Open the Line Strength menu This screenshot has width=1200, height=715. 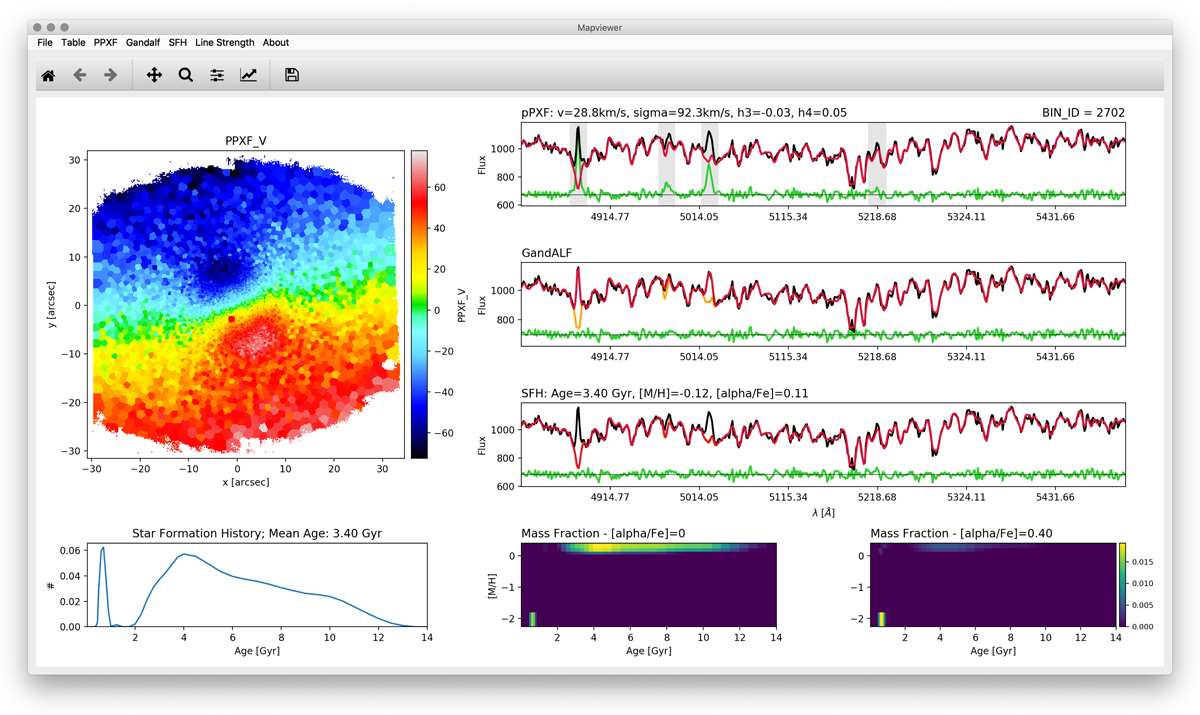pyautogui.click(x=225, y=43)
